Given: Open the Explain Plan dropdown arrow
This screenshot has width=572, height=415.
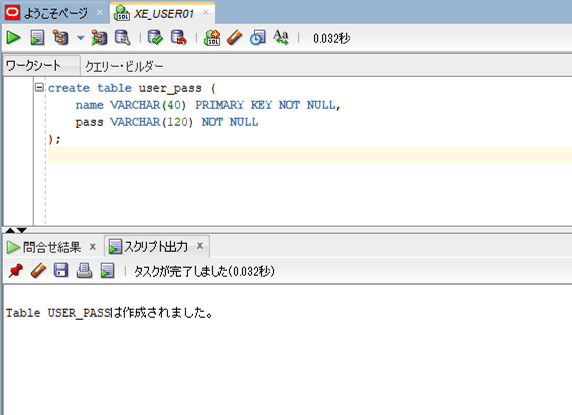Looking at the screenshot, I should (81, 38).
